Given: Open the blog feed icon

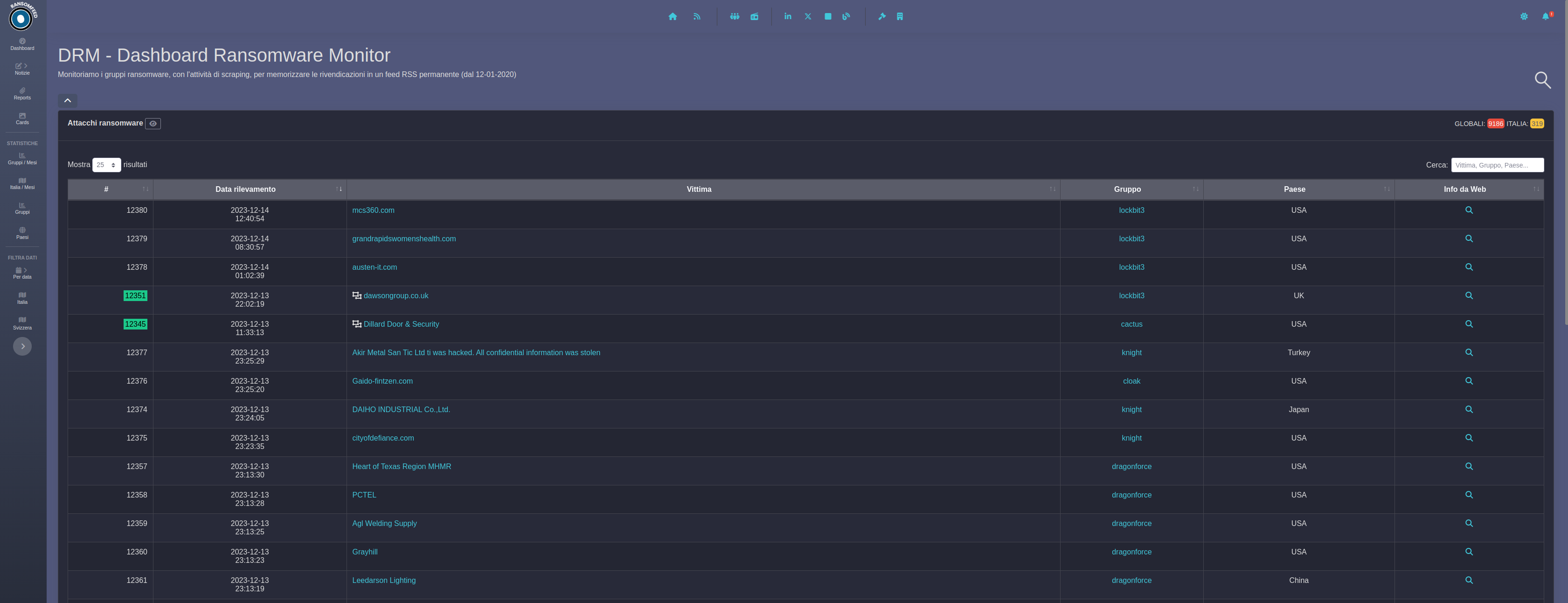Looking at the screenshot, I should (x=846, y=16).
